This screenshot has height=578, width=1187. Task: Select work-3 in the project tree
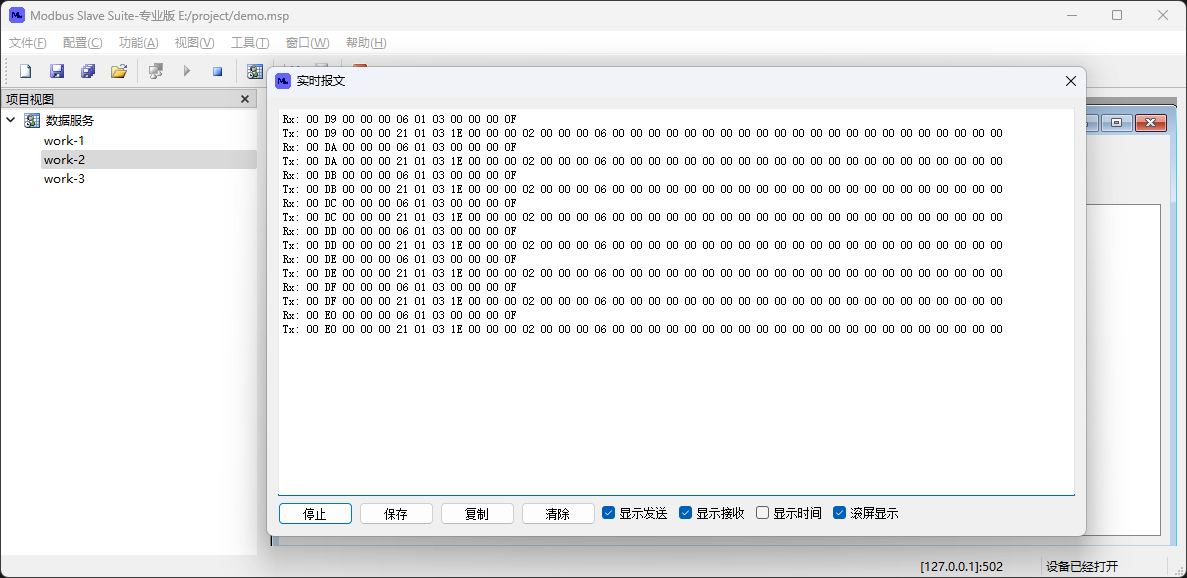(x=64, y=179)
